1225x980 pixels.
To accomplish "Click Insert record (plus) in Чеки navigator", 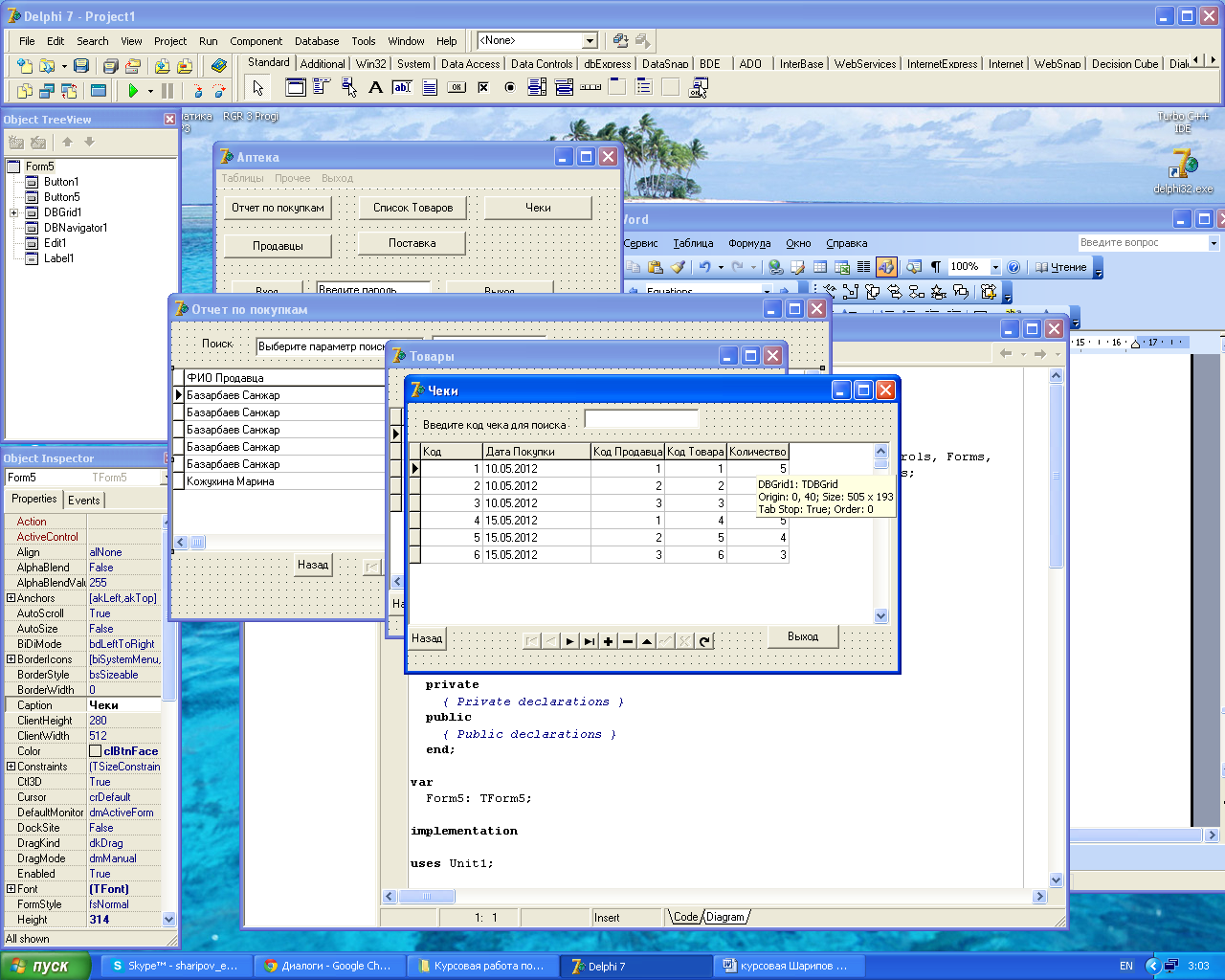I will [x=608, y=641].
